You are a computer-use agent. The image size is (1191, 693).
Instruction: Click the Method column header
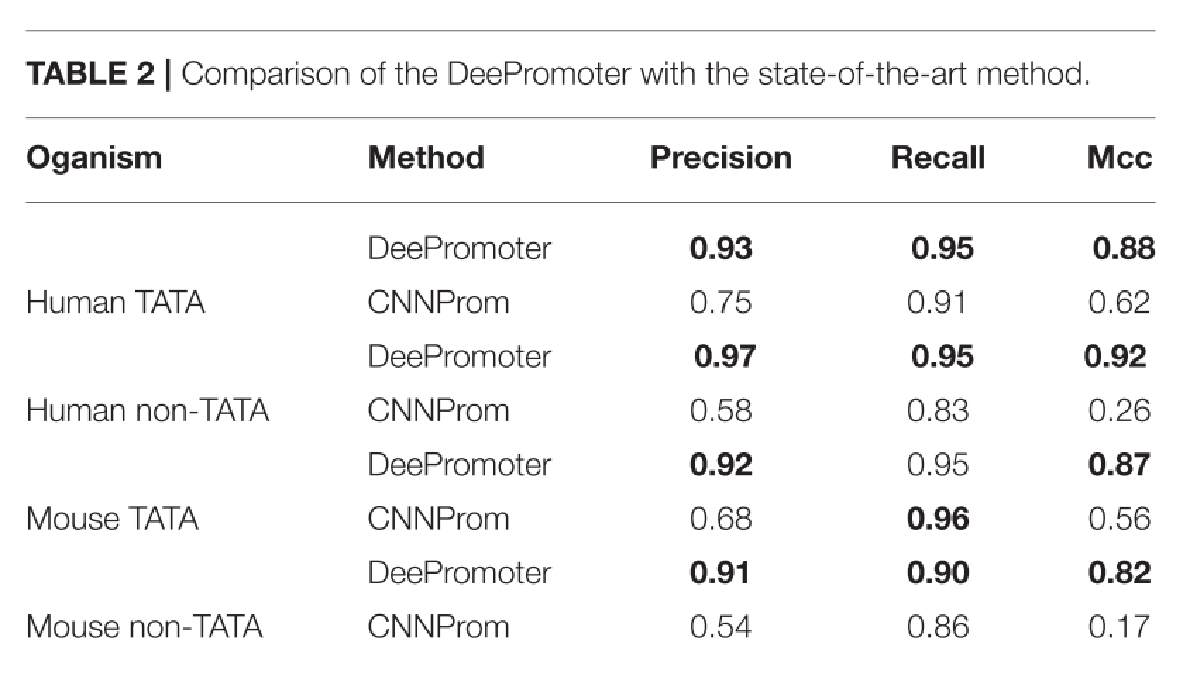[426, 157]
